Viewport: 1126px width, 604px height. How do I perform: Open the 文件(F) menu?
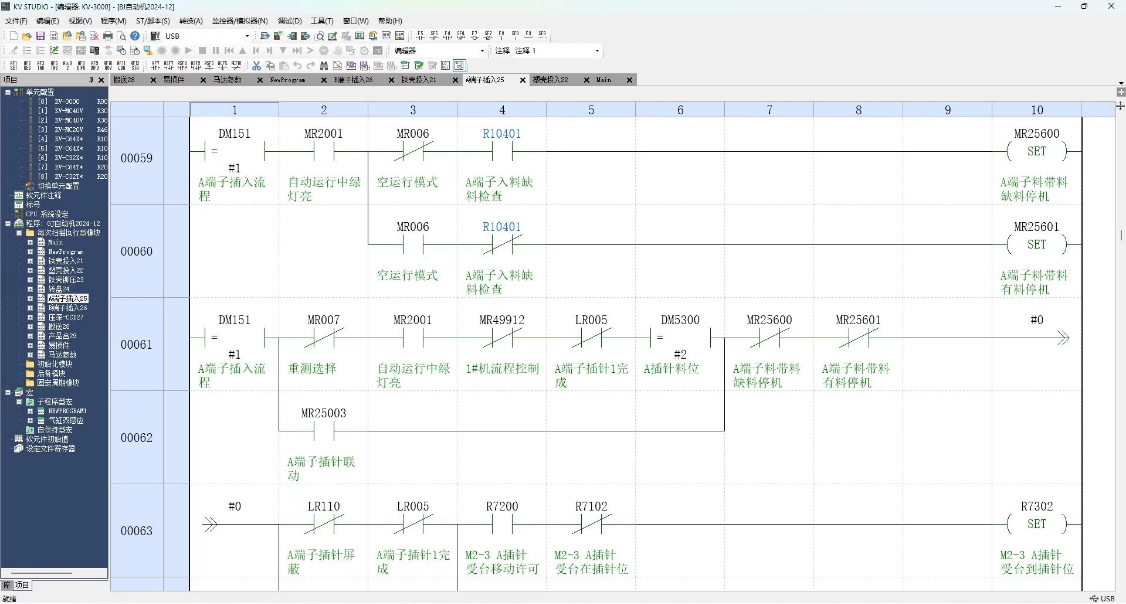(x=17, y=20)
